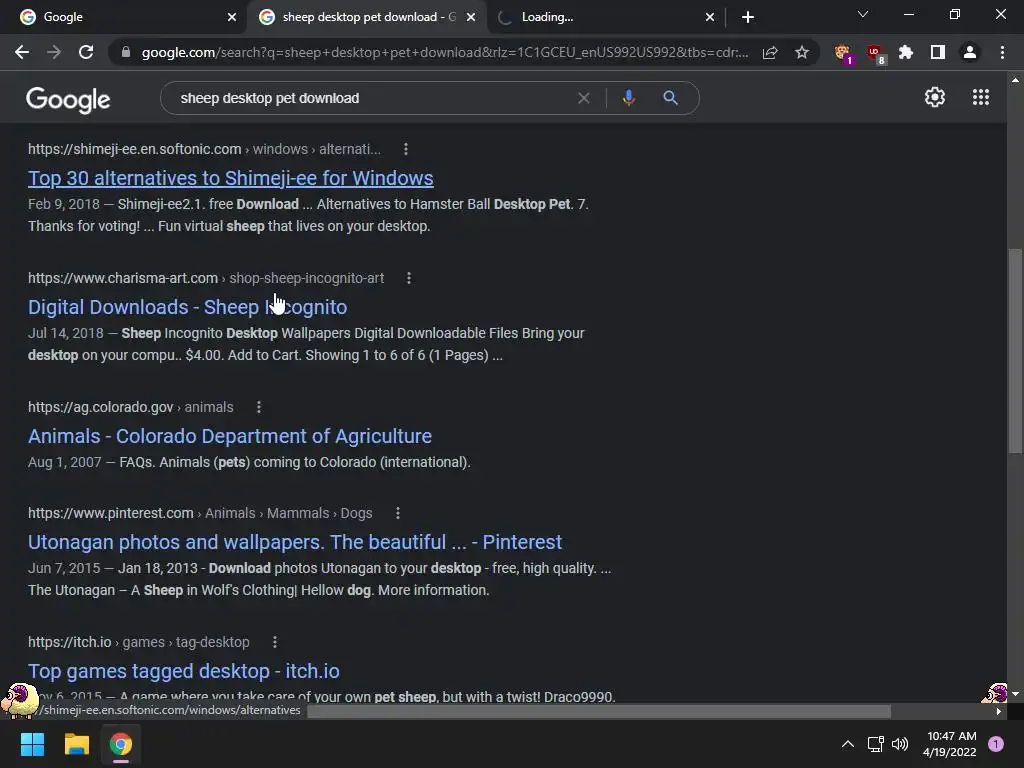Open the uBlock Origin extension

click(x=875, y=53)
